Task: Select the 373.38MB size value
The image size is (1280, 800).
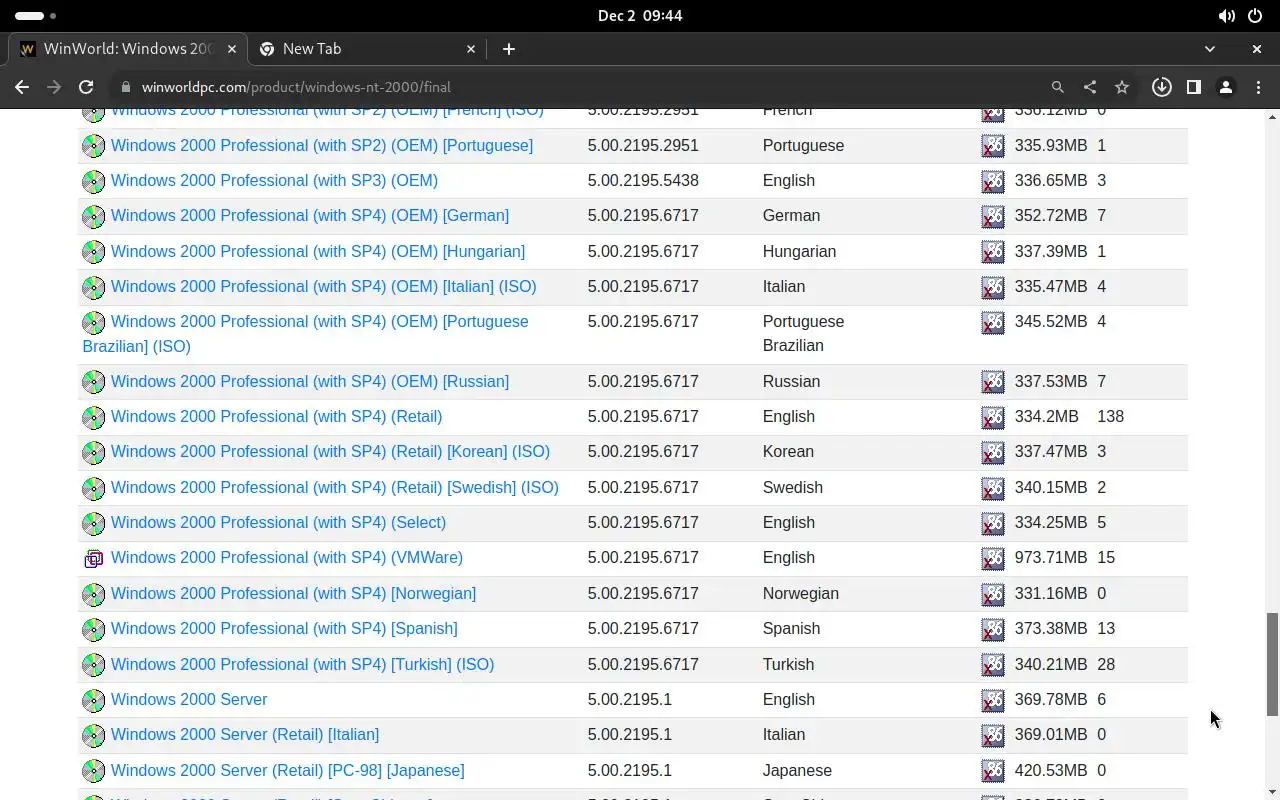Action: 1050,628
